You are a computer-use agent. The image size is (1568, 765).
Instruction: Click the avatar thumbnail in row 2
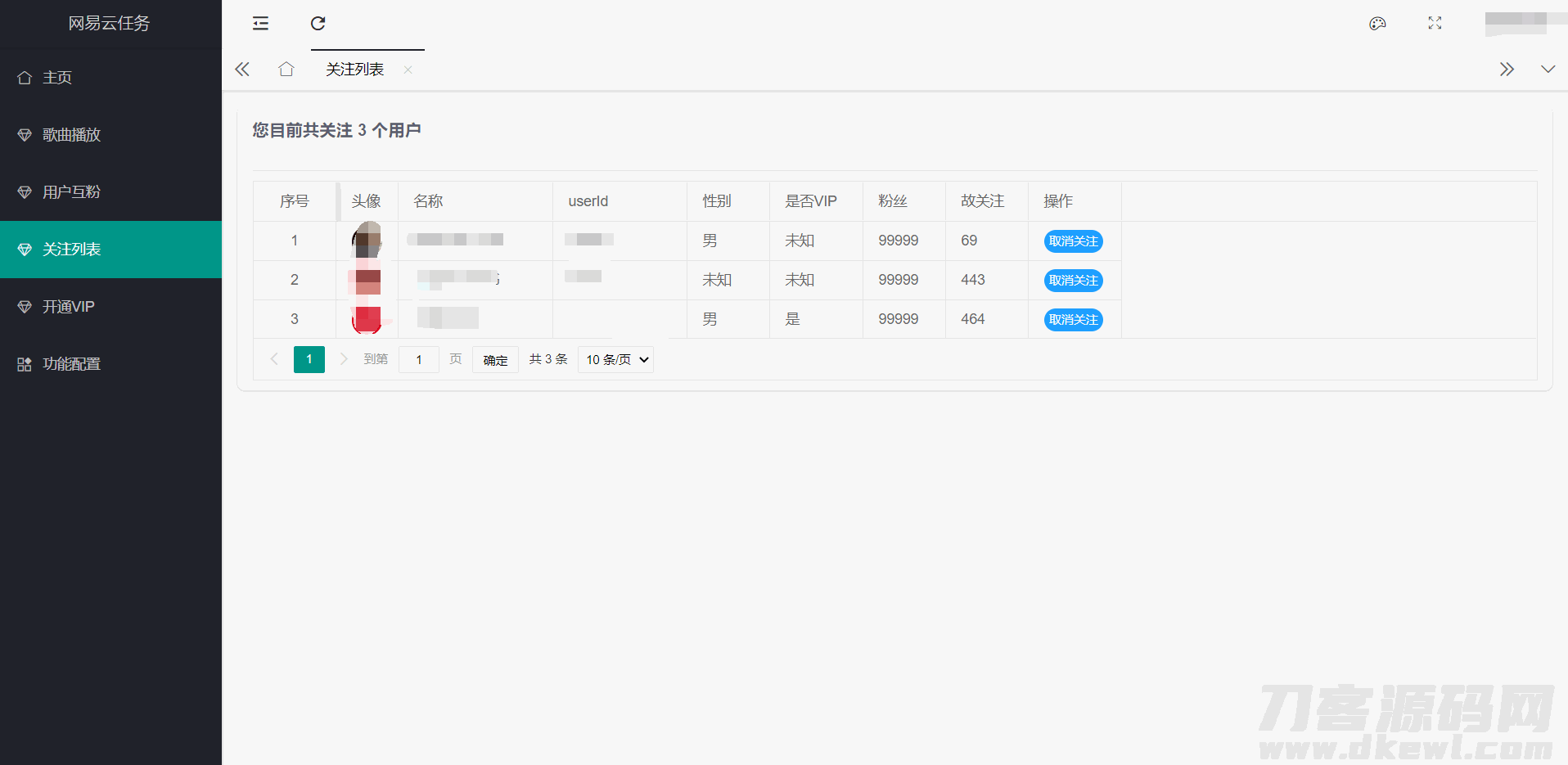[x=367, y=281]
